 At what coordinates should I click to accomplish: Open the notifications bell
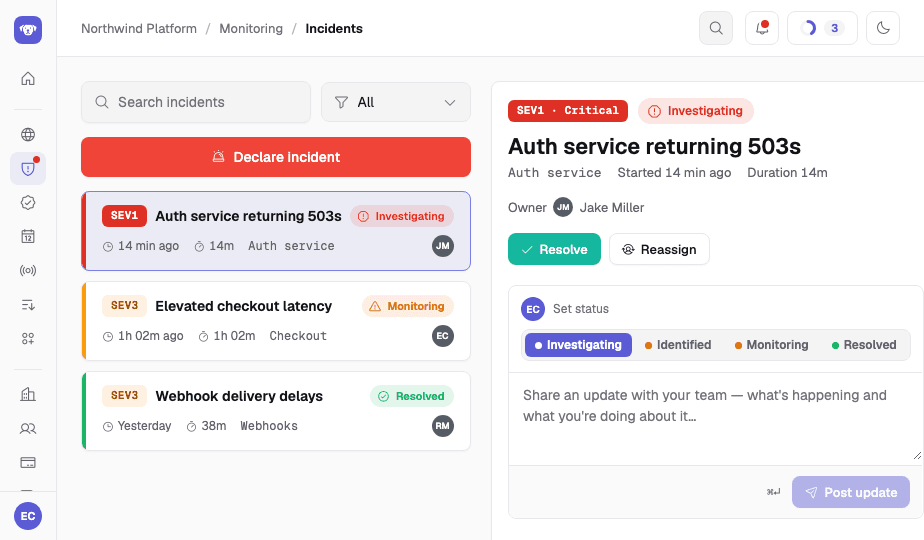[x=762, y=28]
